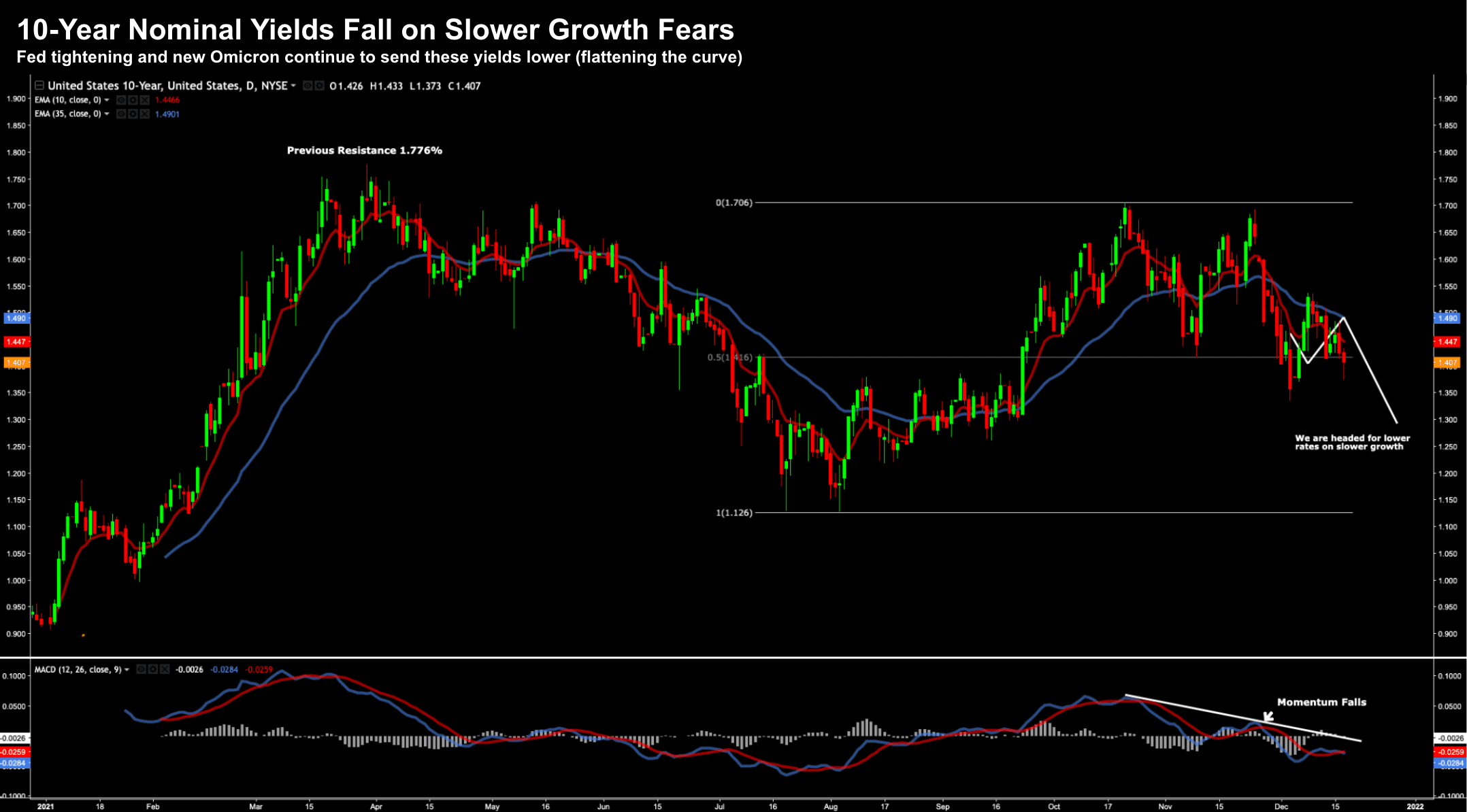Screen dimensions: 1467x812
Task: Click the 'Momentum Falls' annotation in MACD pane
Action: coord(1321,702)
